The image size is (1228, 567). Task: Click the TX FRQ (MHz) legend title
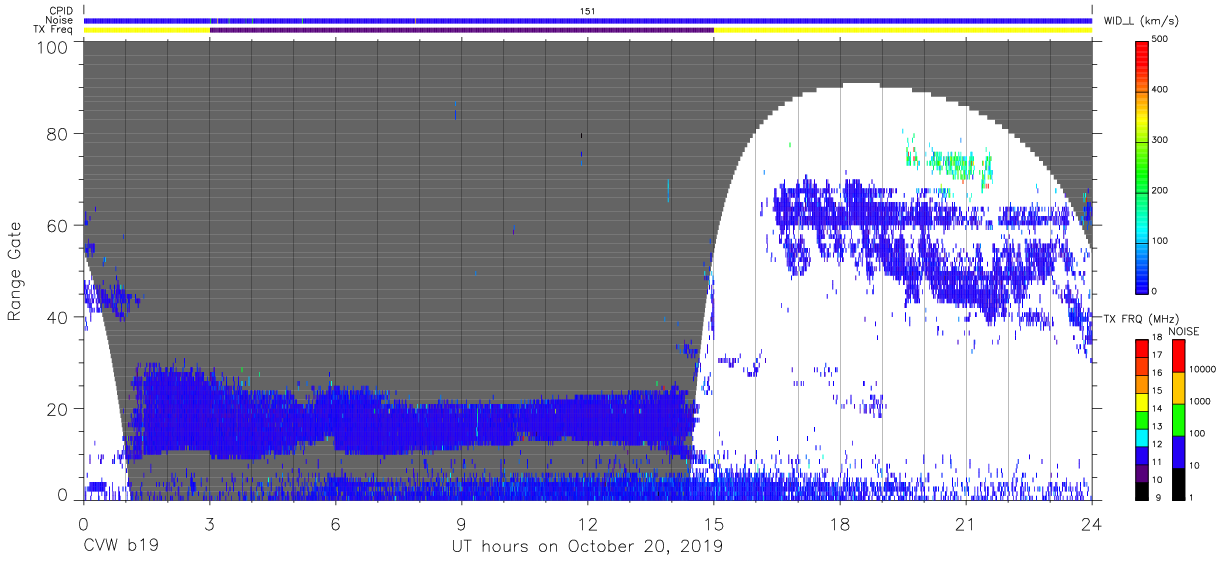click(x=1140, y=319)
